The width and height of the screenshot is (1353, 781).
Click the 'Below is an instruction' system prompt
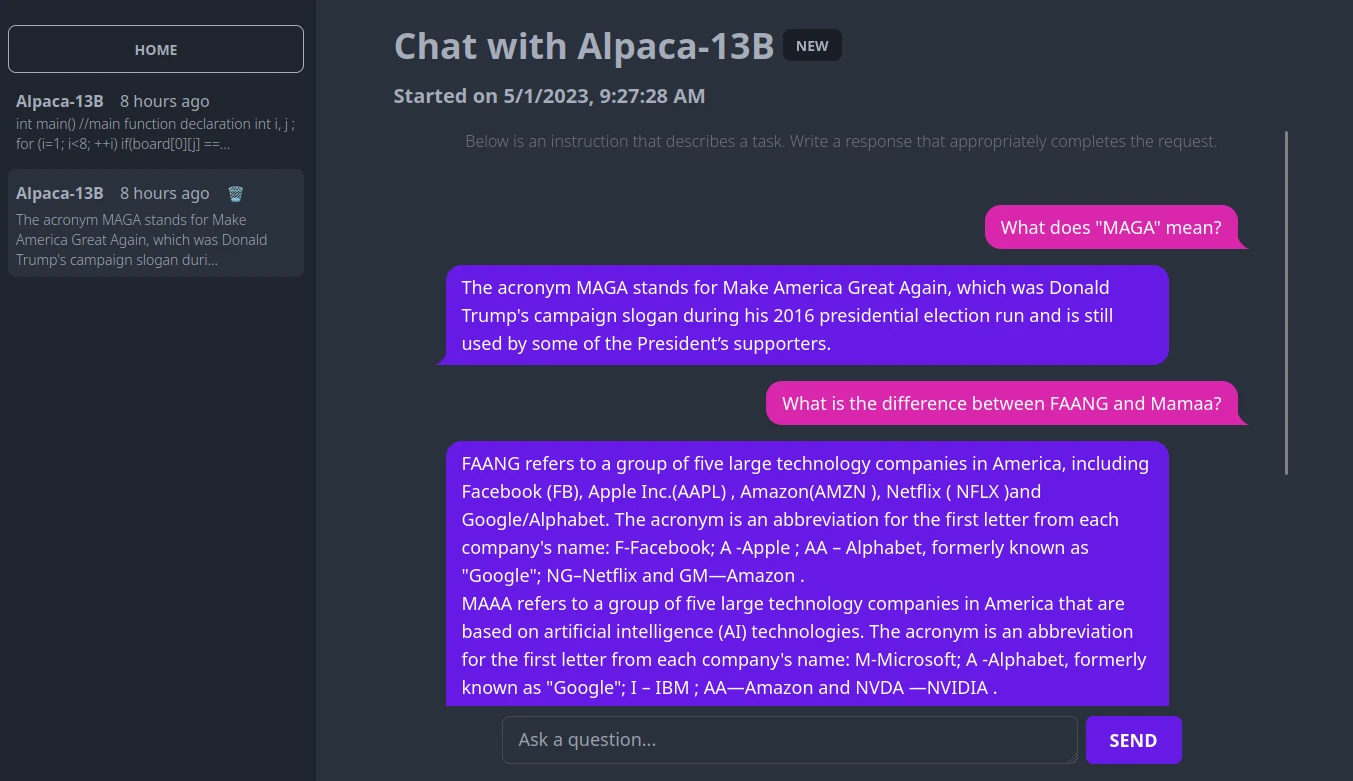tap(841, 141)
